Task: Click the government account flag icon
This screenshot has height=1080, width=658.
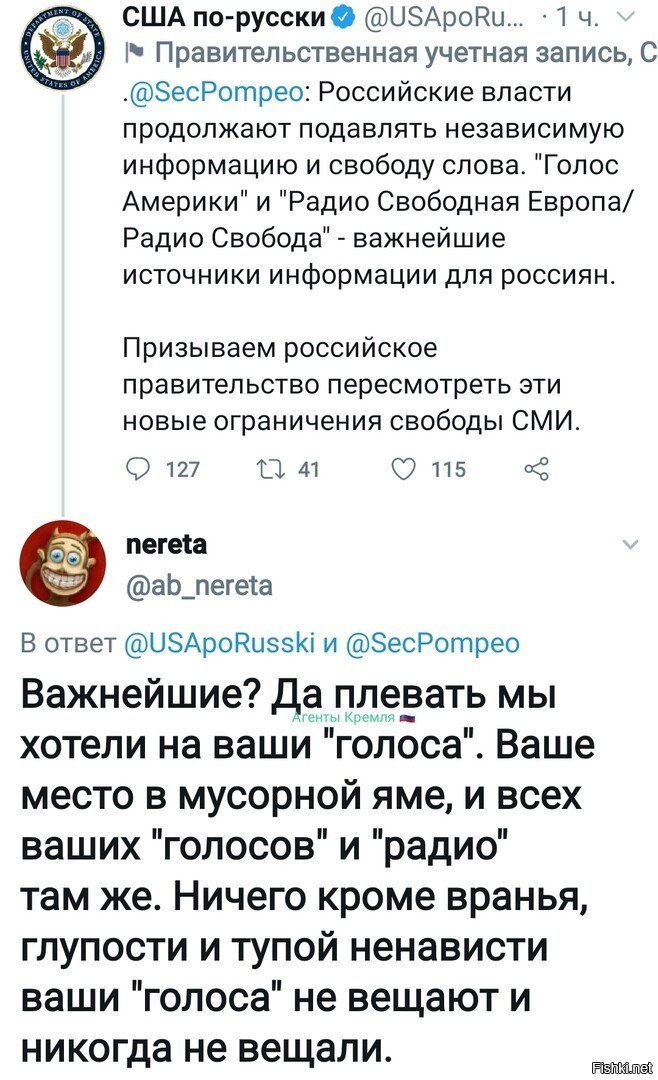Action: (x=133, y=54)
